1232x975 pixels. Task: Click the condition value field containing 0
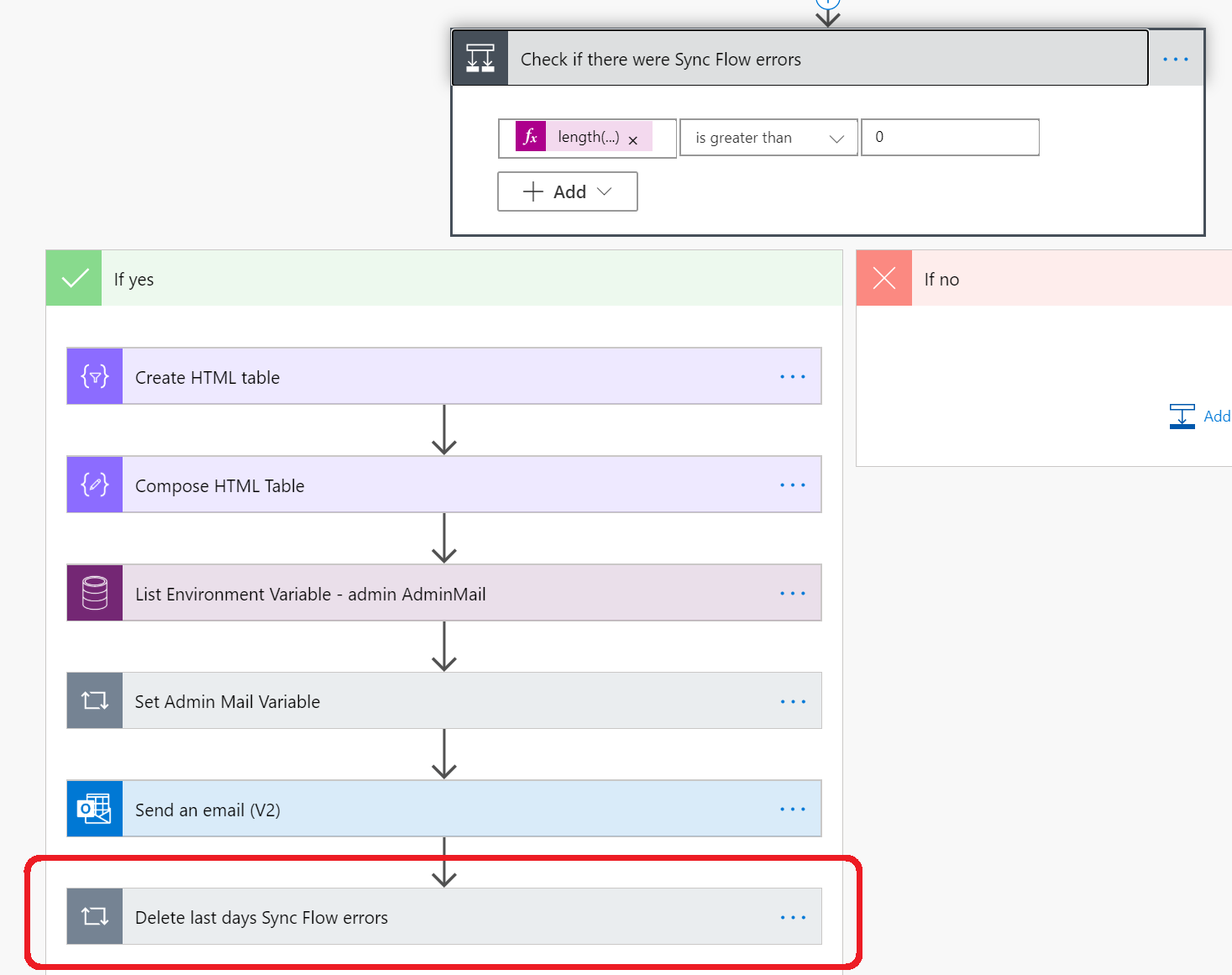point(950,137)
